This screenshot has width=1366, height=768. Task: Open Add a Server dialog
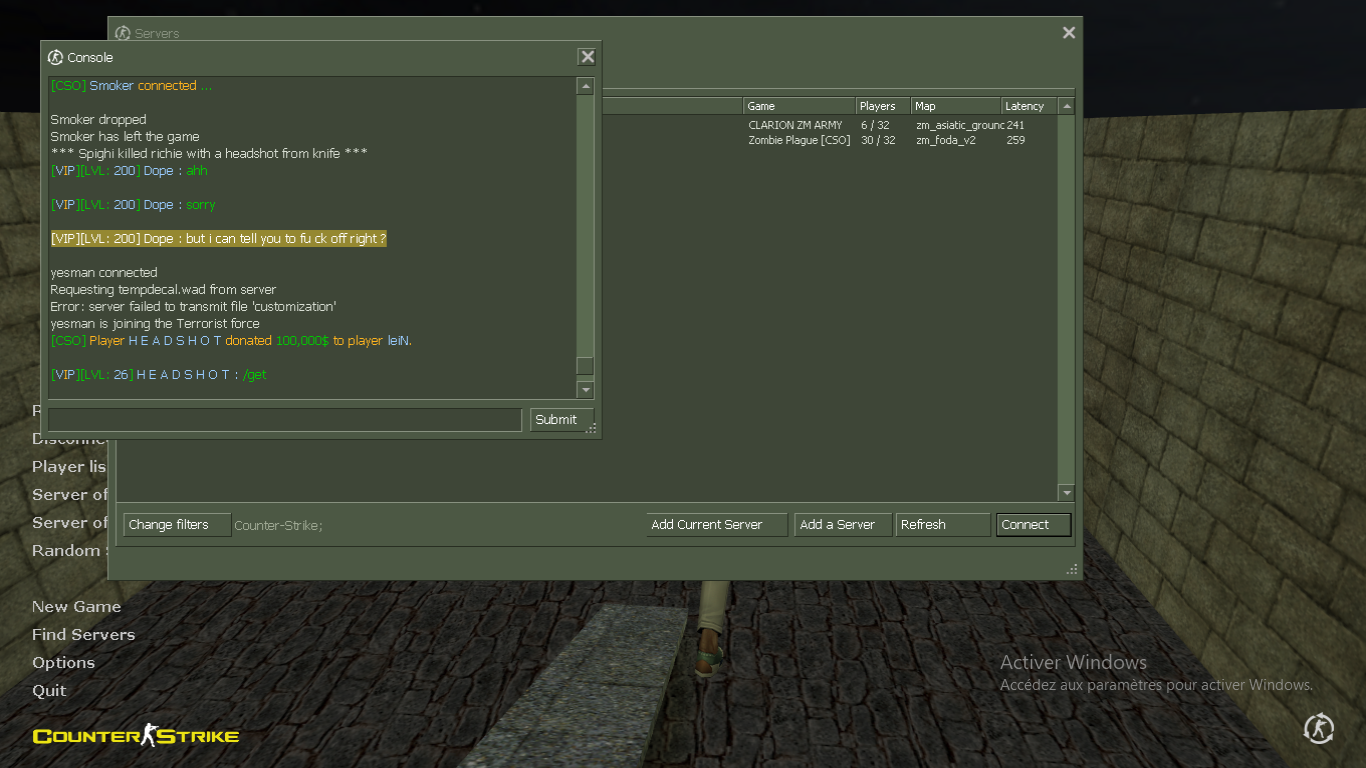[842, 525]
